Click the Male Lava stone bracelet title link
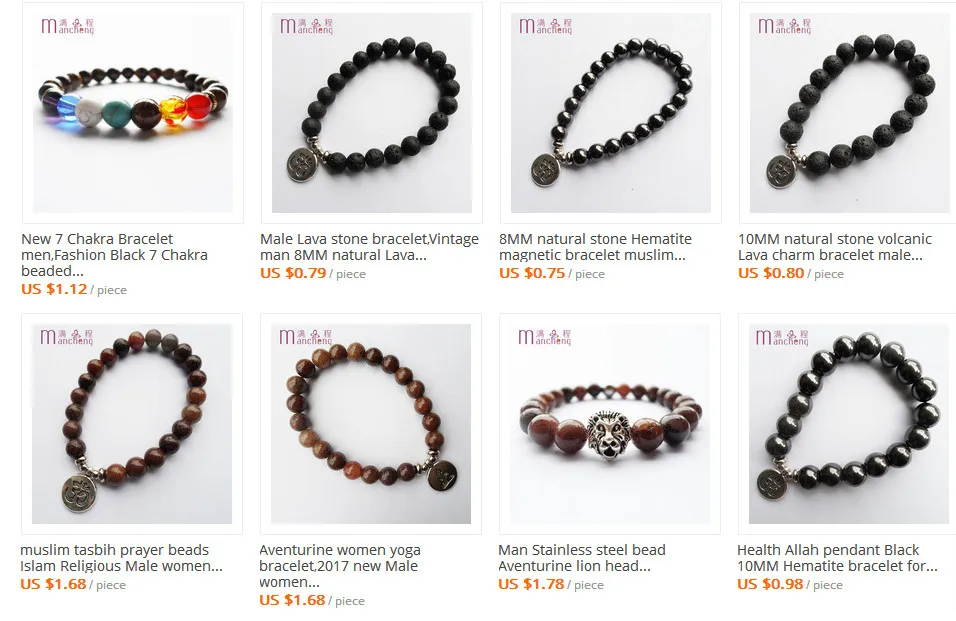956x621 pixels. point(369,247)
